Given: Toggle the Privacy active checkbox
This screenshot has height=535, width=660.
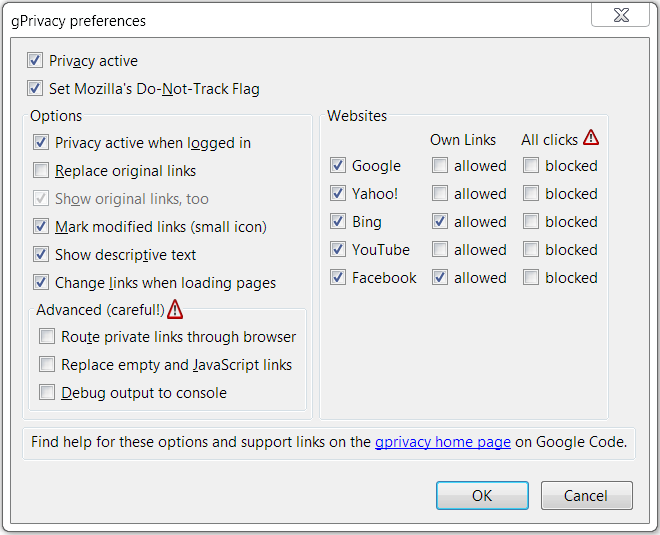Looking at the screenshot, I should click(x=35, y=61).
